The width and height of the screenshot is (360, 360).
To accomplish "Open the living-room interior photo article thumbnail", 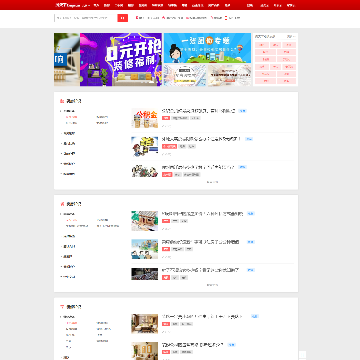I will (x=144, y=323).
